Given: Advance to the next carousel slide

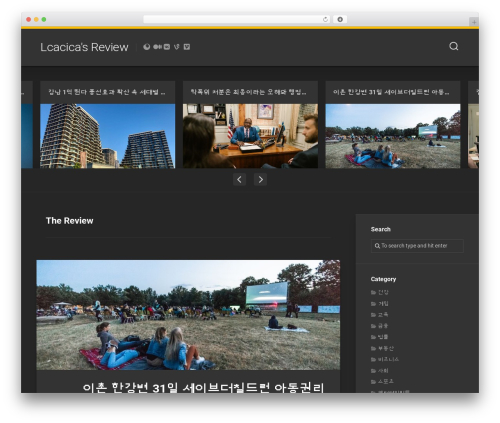Looking at the screenshot, I should (x=260, y=179).
